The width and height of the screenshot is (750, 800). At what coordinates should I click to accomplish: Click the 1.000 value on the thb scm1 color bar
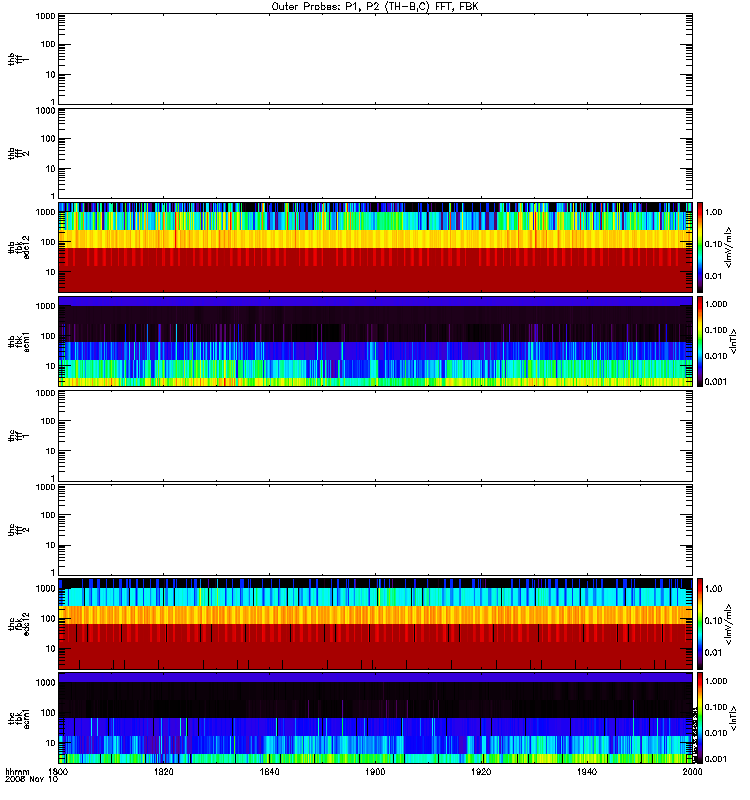pyautogui.click(x=716, y=304)
